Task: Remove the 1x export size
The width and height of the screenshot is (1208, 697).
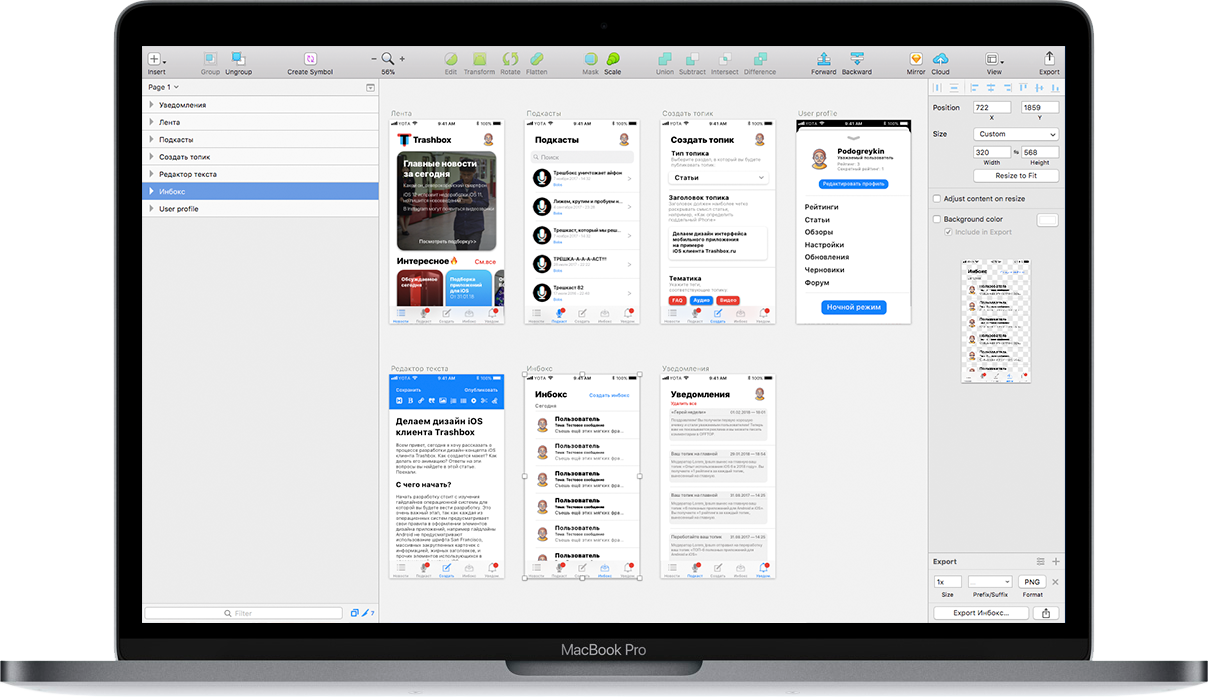Action: tap(1055, 582)
